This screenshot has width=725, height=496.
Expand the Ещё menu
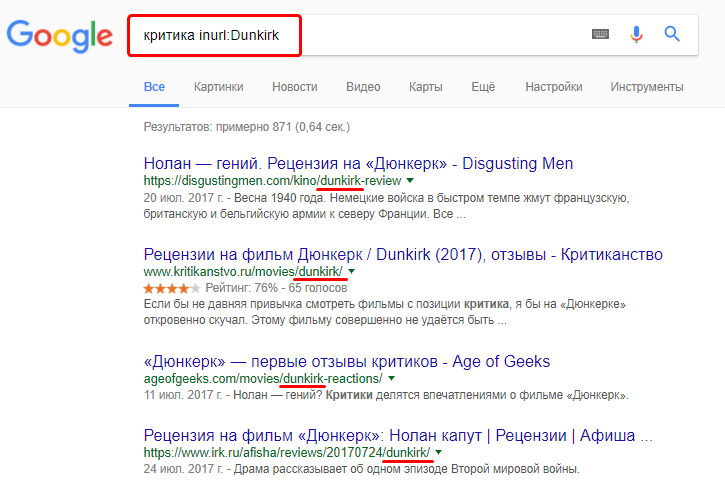click(x=483, y=87)
